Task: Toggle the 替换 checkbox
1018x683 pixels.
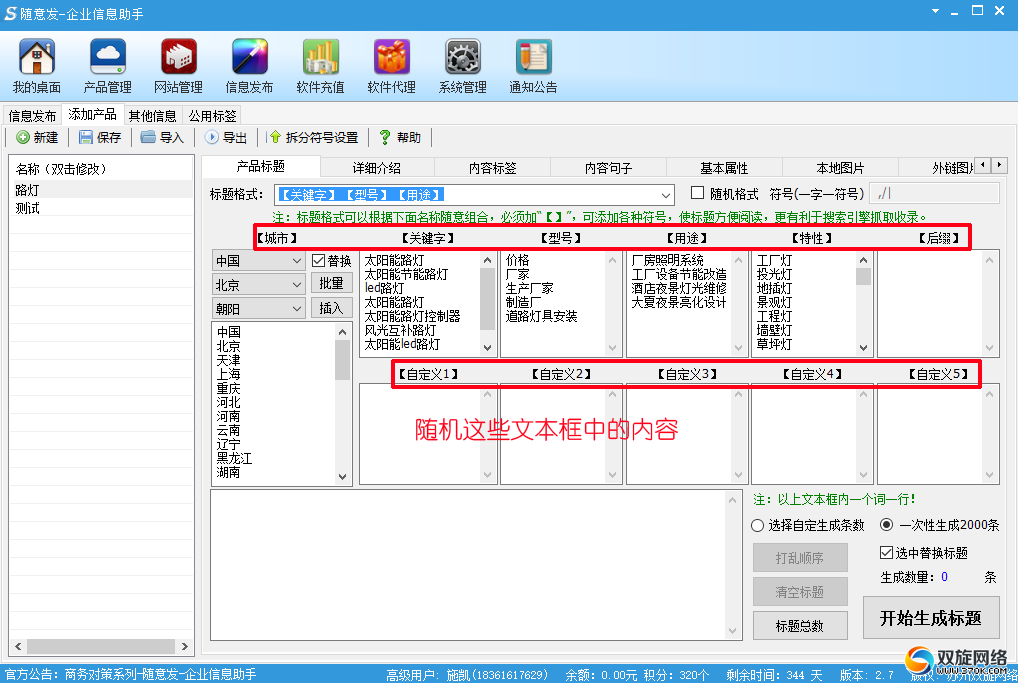Action: 332,261
